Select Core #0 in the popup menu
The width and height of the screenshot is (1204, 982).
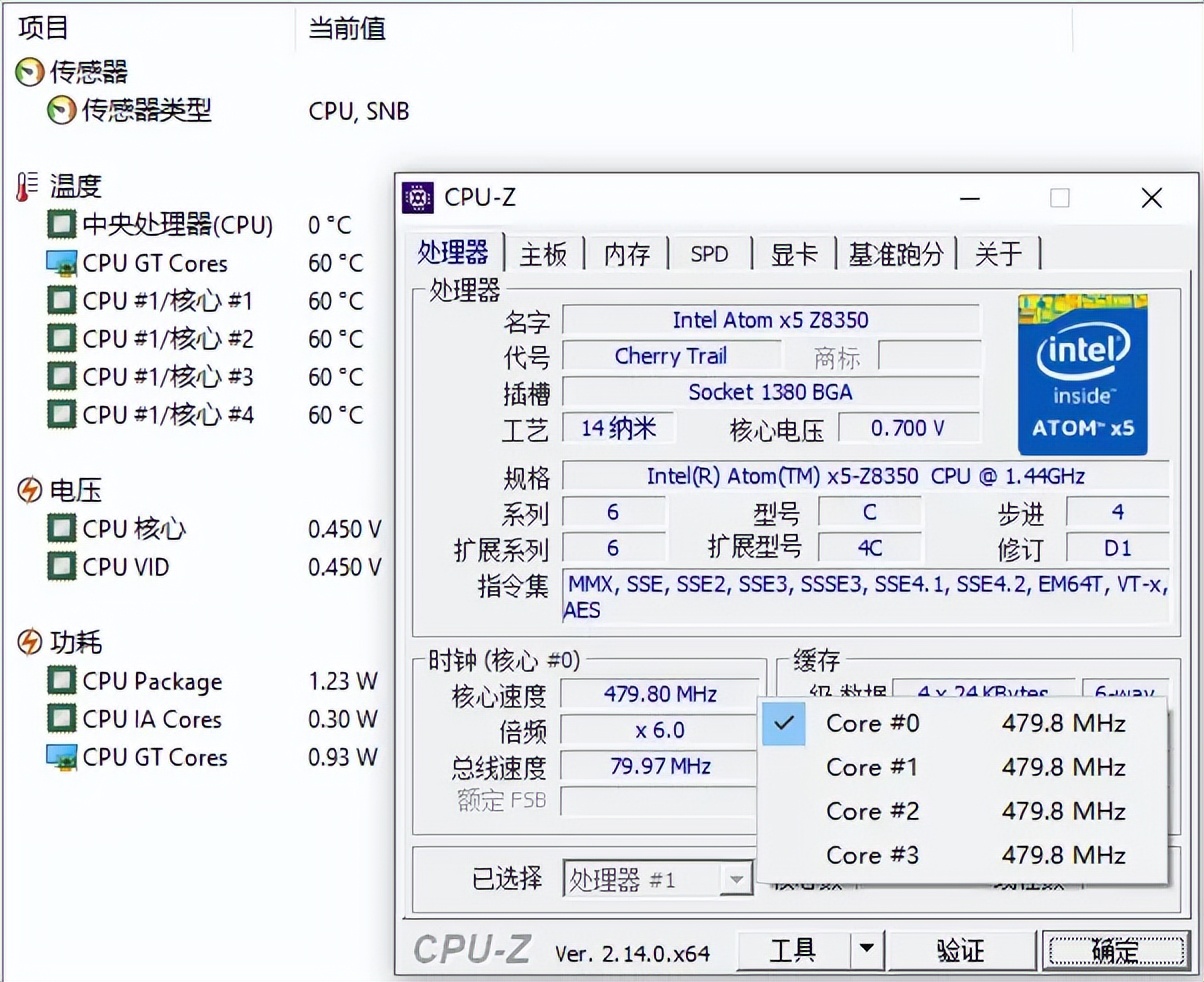coord(962,723)
